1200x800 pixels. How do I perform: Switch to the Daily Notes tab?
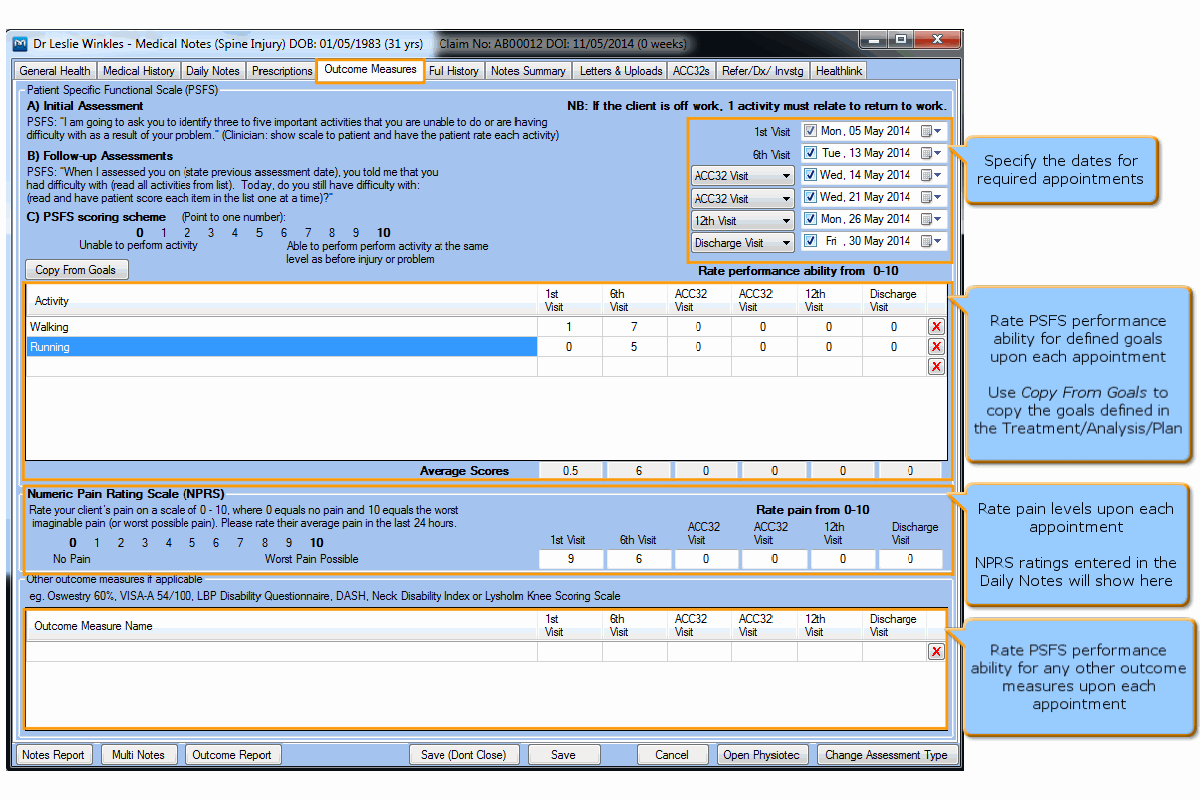tap(213, 71)
